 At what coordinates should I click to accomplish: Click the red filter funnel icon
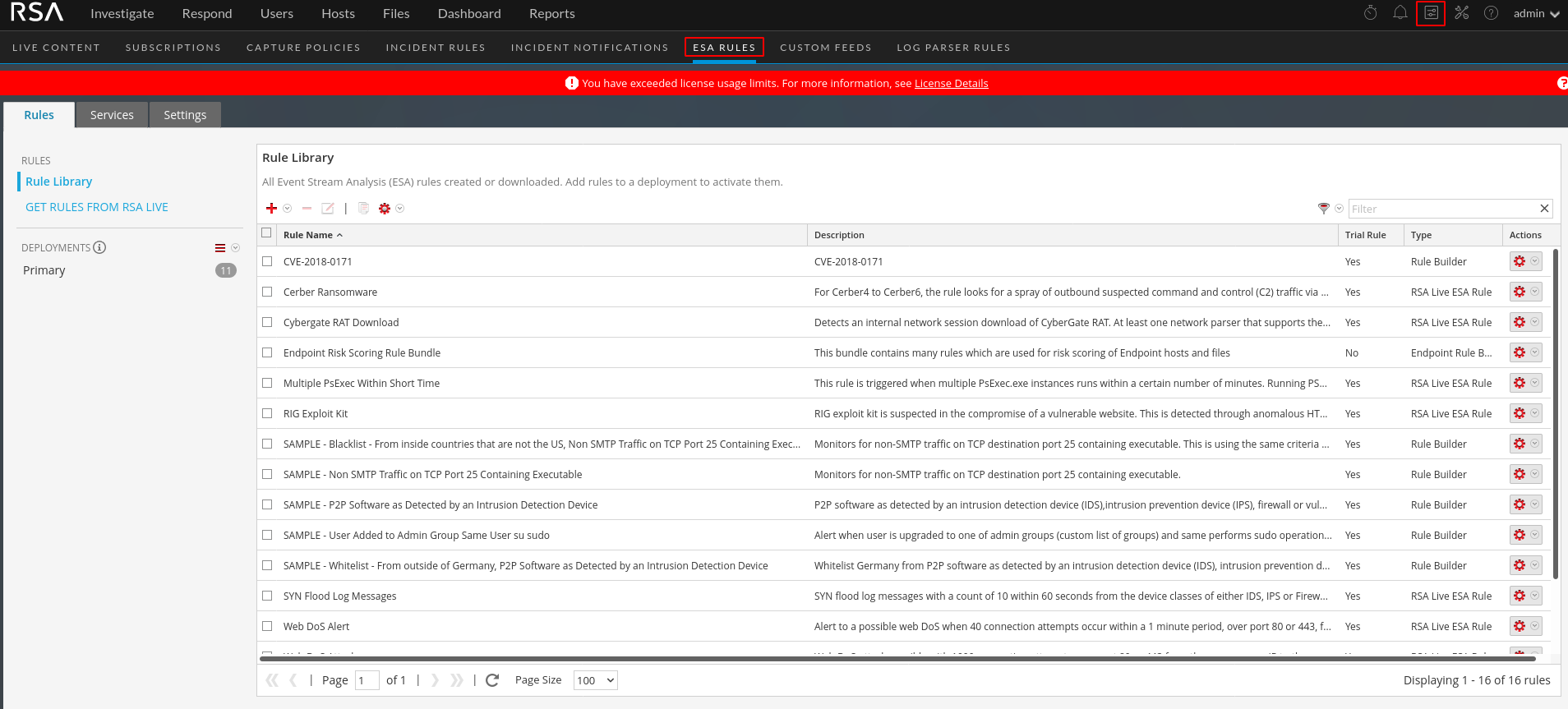point(1323,209)
